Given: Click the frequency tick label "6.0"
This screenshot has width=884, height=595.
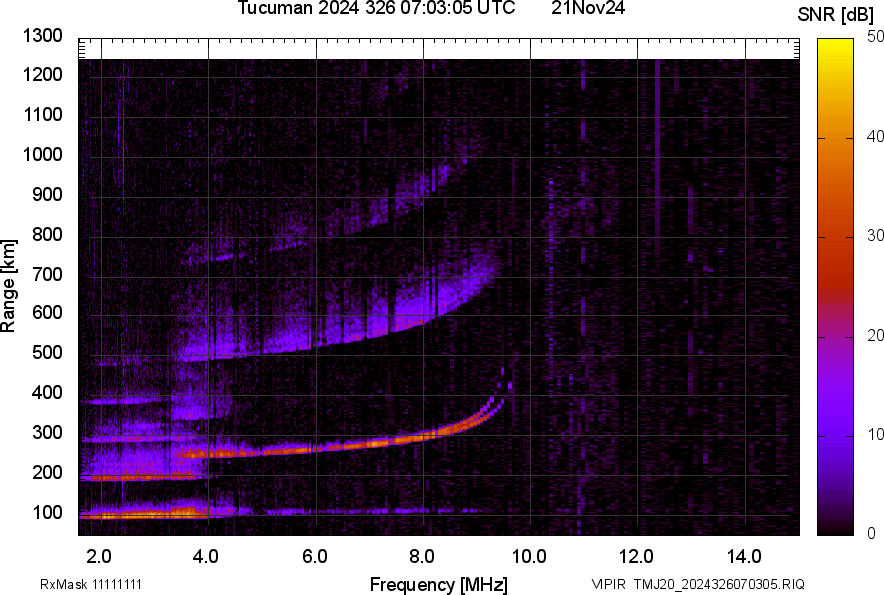Looking at the screenshot, I should point(315,557).
